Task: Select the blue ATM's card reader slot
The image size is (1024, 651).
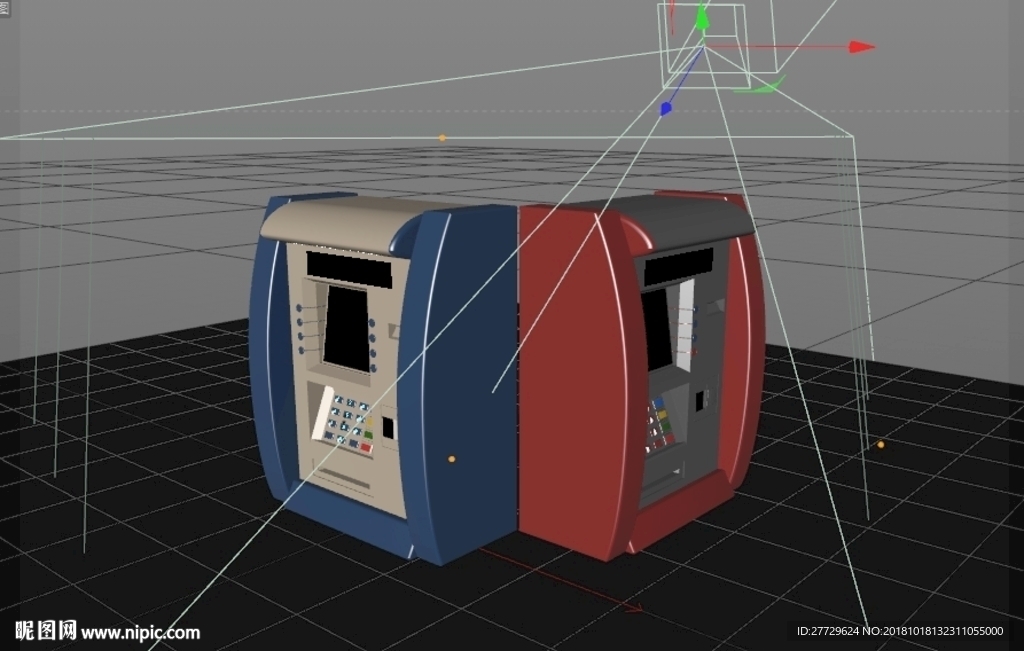Action: [x=388, y=428]
